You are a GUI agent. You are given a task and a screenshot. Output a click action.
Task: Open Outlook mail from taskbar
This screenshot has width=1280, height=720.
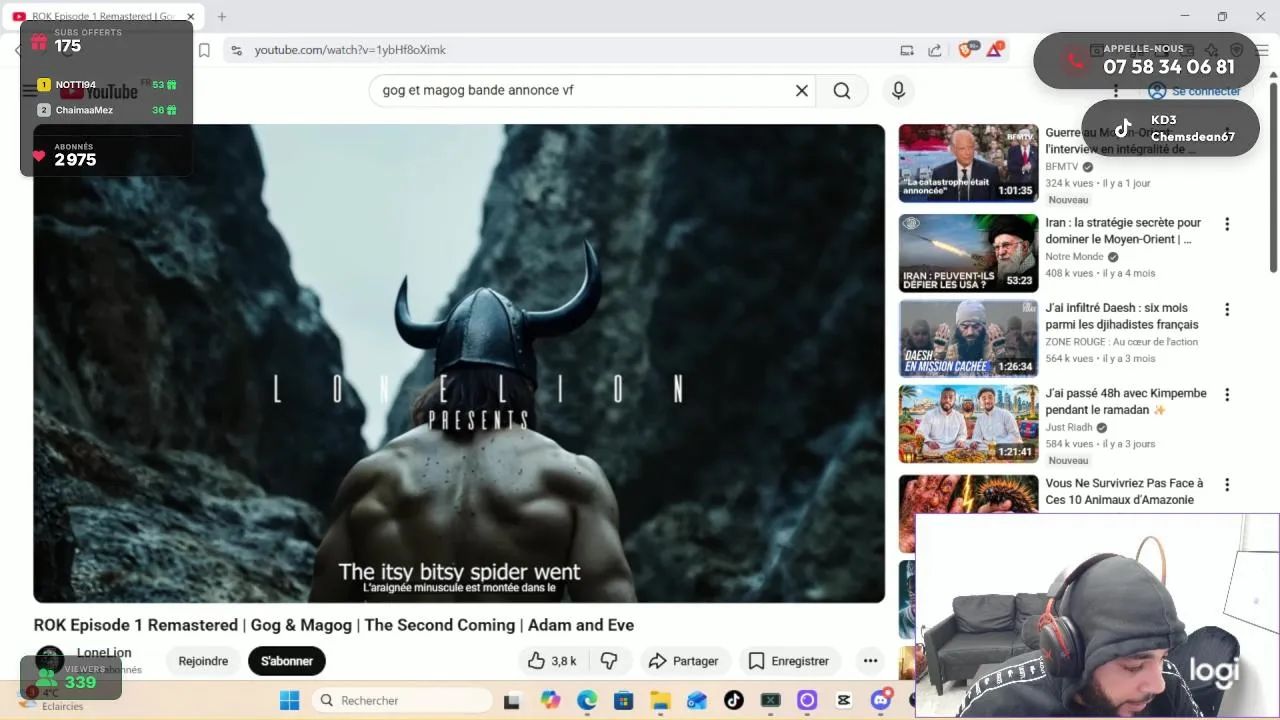tap(697, 700)
